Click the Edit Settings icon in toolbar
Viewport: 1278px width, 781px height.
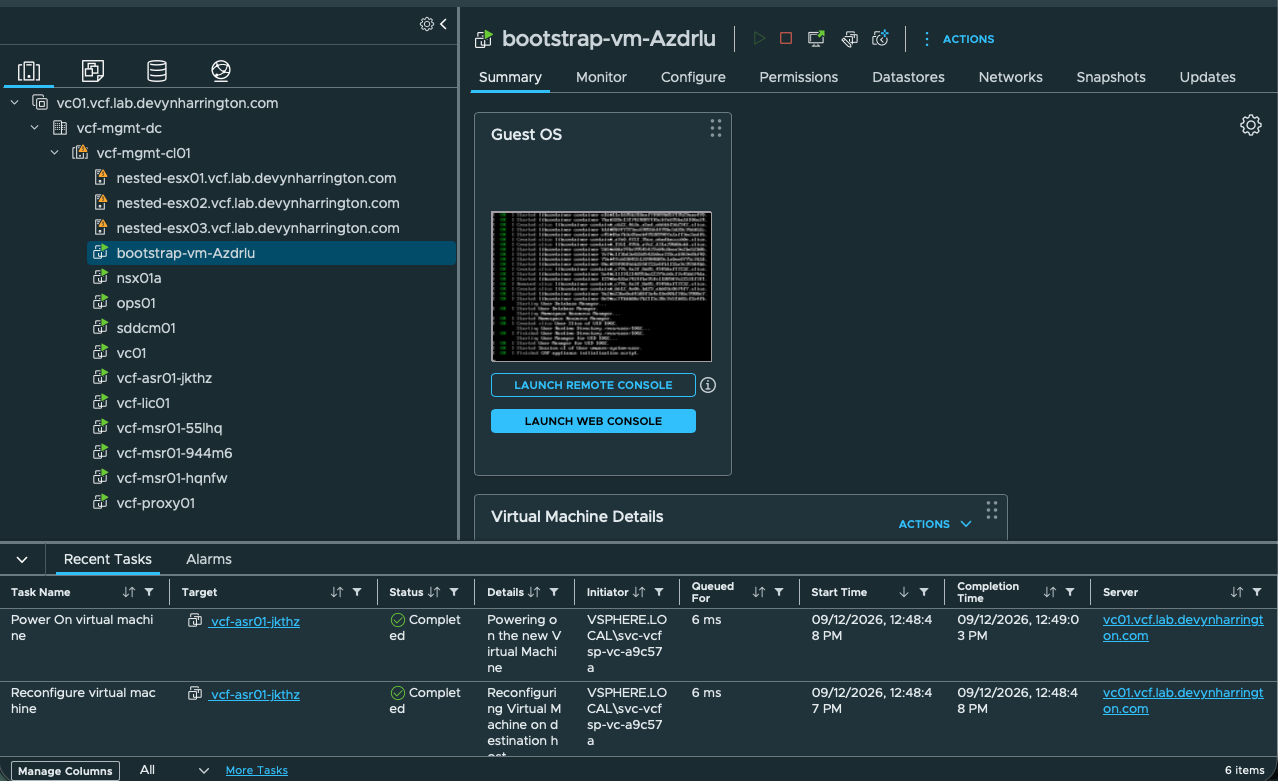[x=849, y=38]
